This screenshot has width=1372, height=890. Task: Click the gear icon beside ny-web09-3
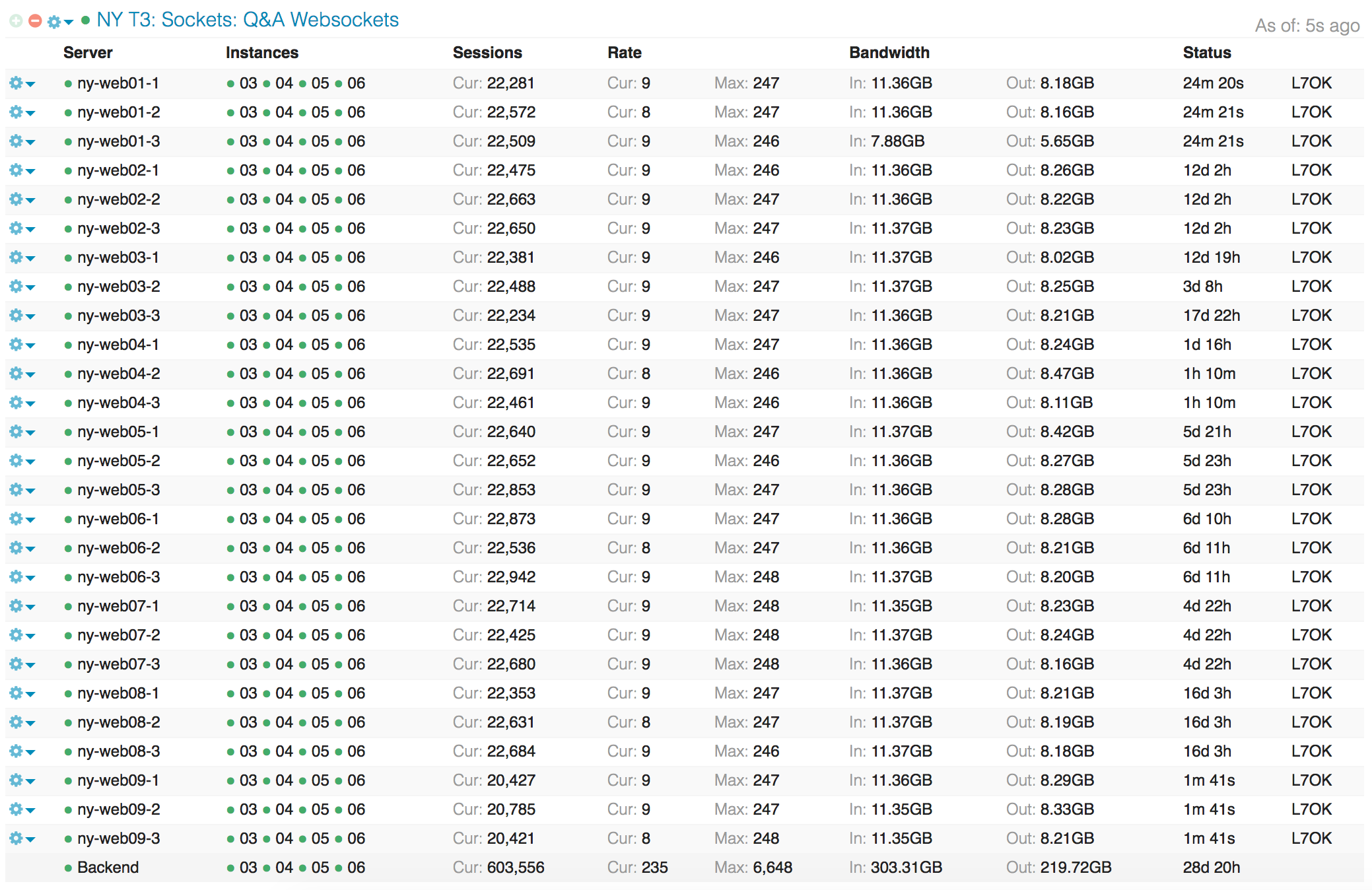pyautogui.click(x=16, y=838)
